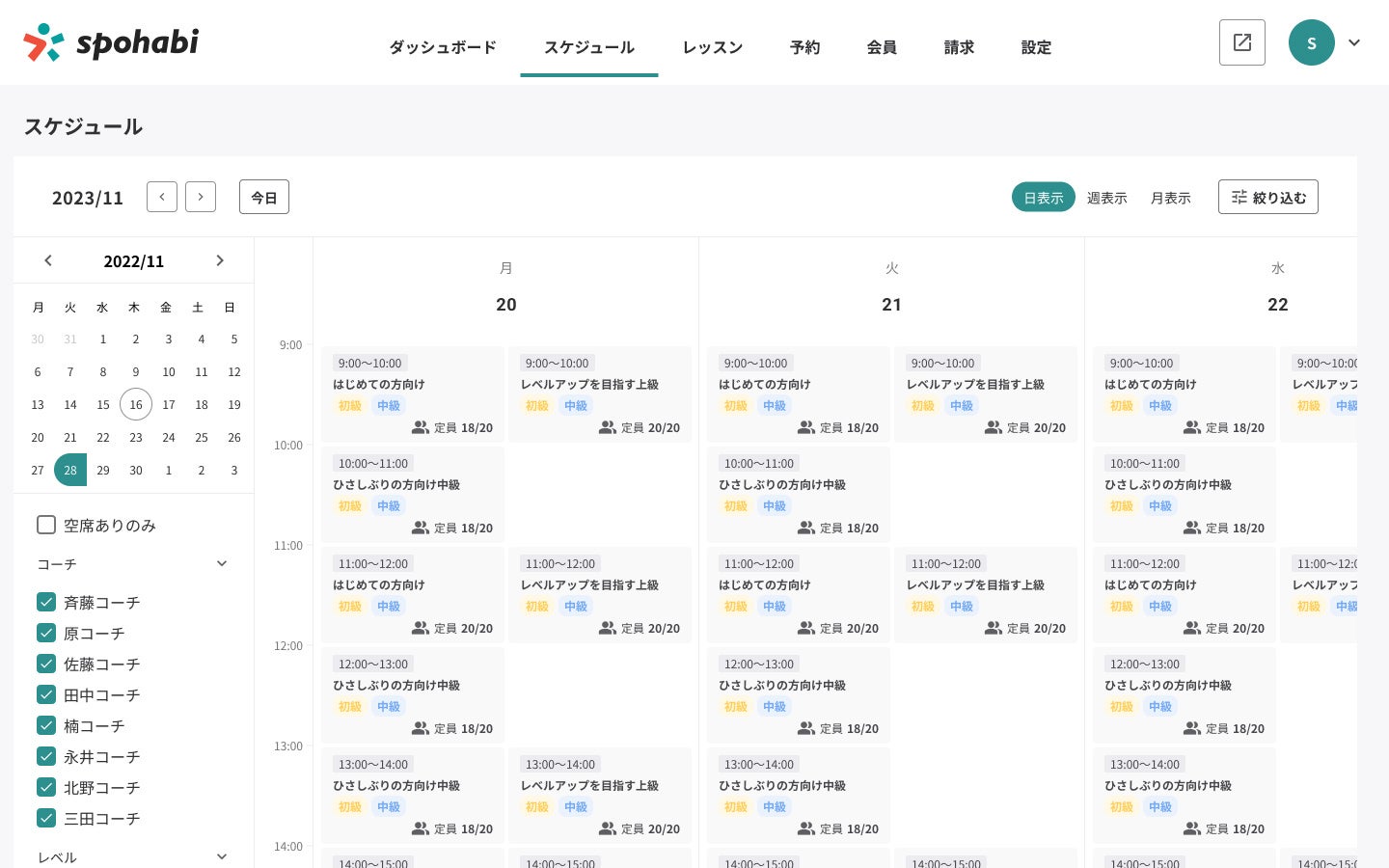Collapse the コーチ filter section

(222, 563)
